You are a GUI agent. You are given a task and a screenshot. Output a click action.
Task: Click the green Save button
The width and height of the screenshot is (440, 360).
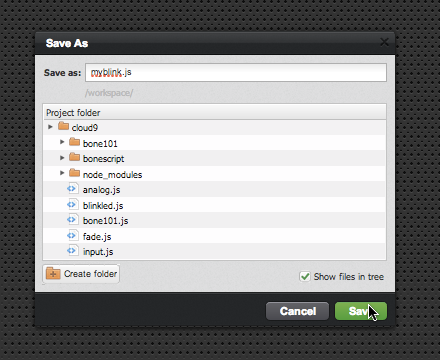[361, 311]
